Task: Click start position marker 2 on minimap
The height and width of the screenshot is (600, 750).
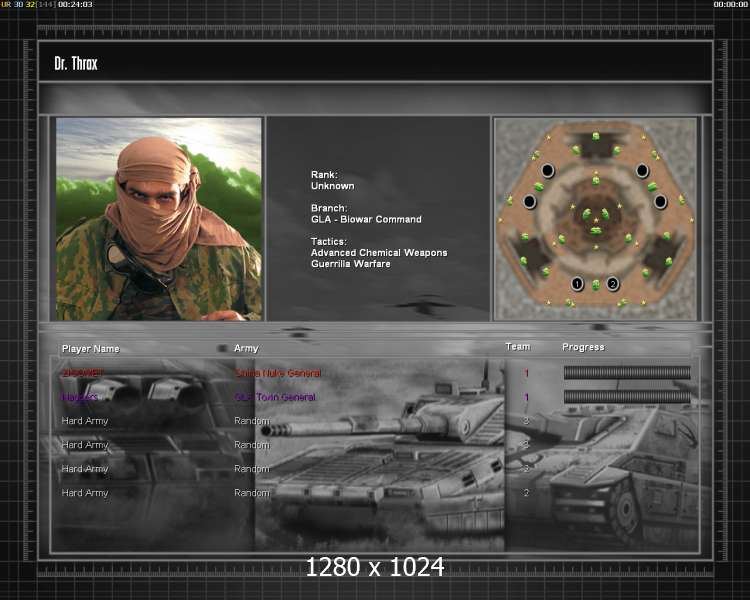Action: coord(612,284)
